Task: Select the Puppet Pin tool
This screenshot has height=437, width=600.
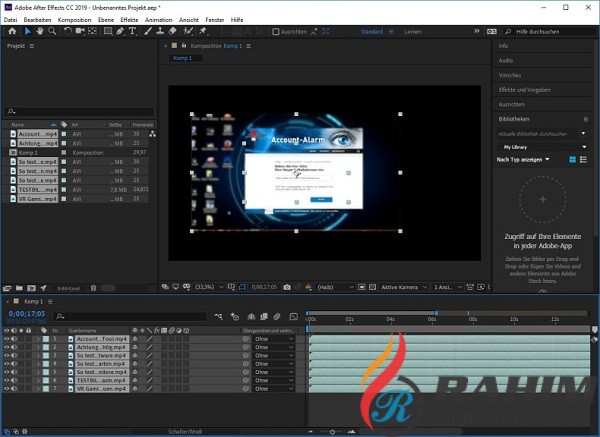Action: click(x=203, y=31)
